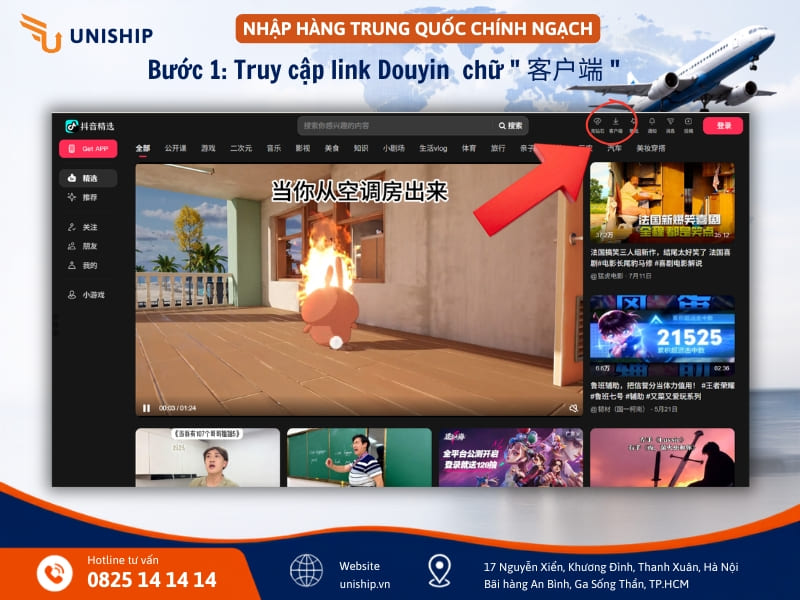Open the sword silhouette sunset thumbnail
The width and height of the screenshot is (800, 600).
[662, 458]
